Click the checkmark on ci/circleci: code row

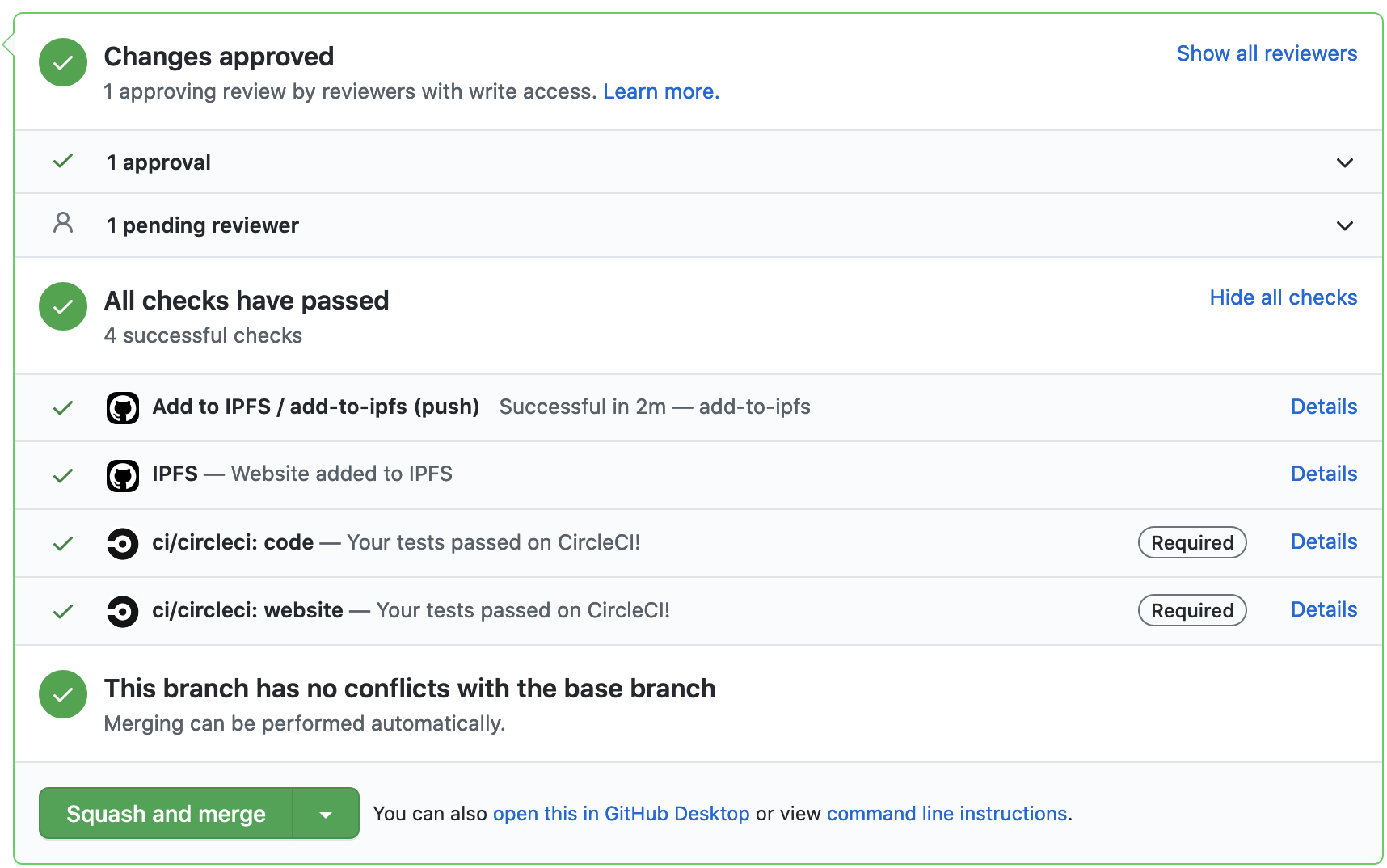(63, 544)
